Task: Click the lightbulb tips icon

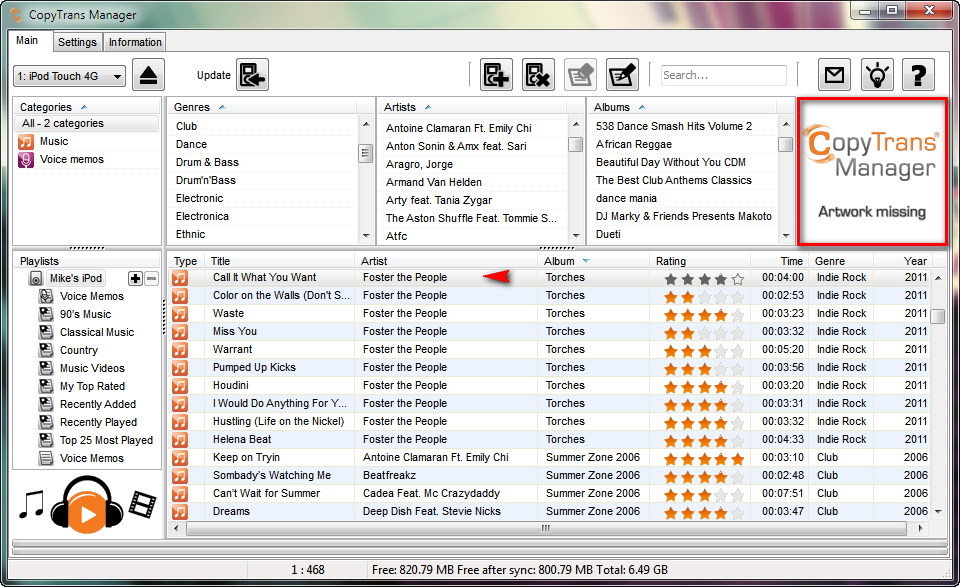Action: point(877,75)
